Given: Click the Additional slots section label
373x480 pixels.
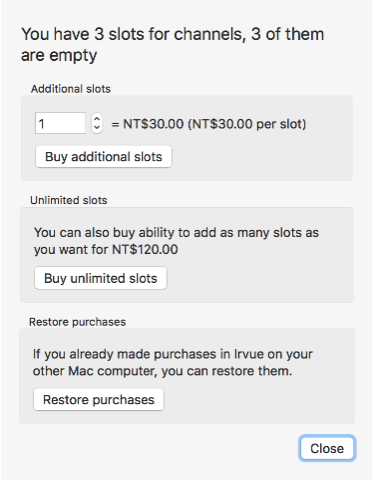Looking at the screenshot, I should pyautogui.click(x=71, y=89).
